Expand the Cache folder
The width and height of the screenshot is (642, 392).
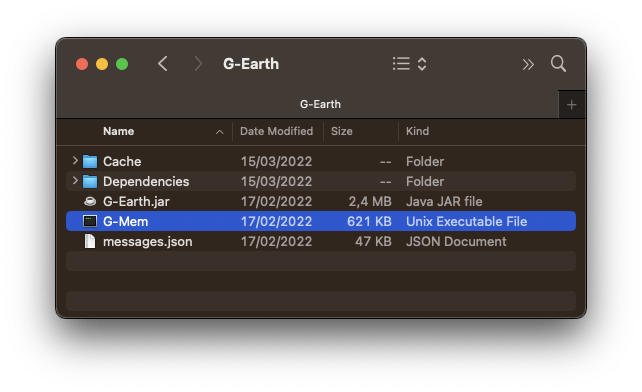pos(75,161)
